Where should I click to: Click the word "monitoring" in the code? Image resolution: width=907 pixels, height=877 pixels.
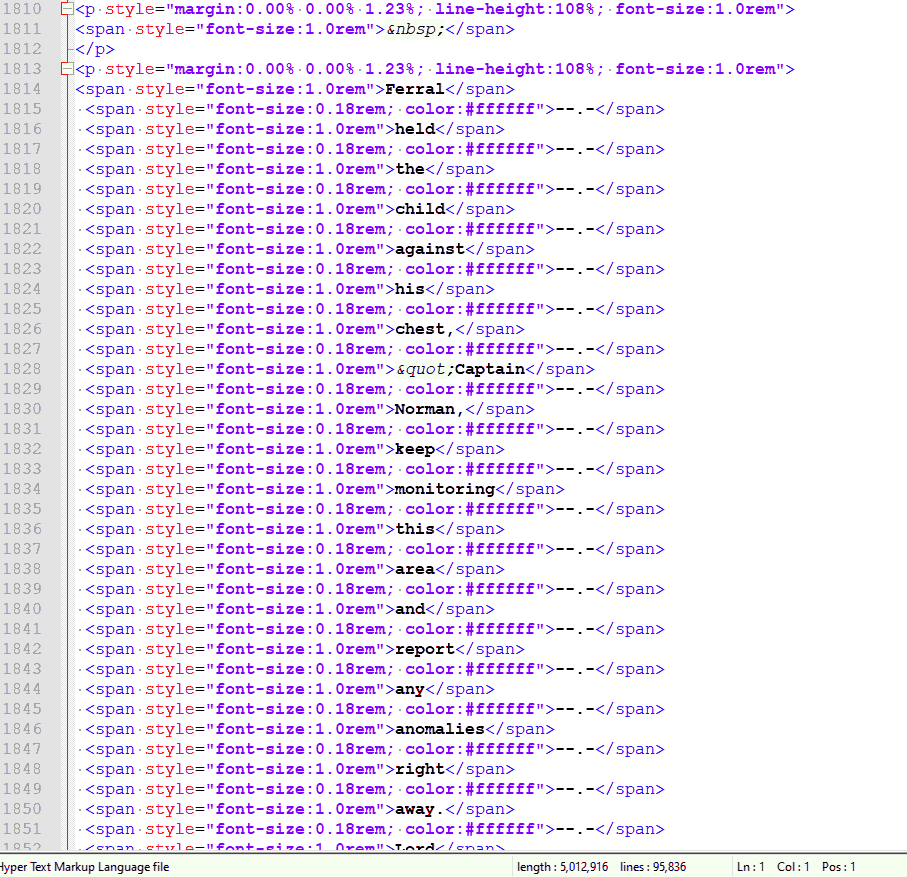click(445, 489)
